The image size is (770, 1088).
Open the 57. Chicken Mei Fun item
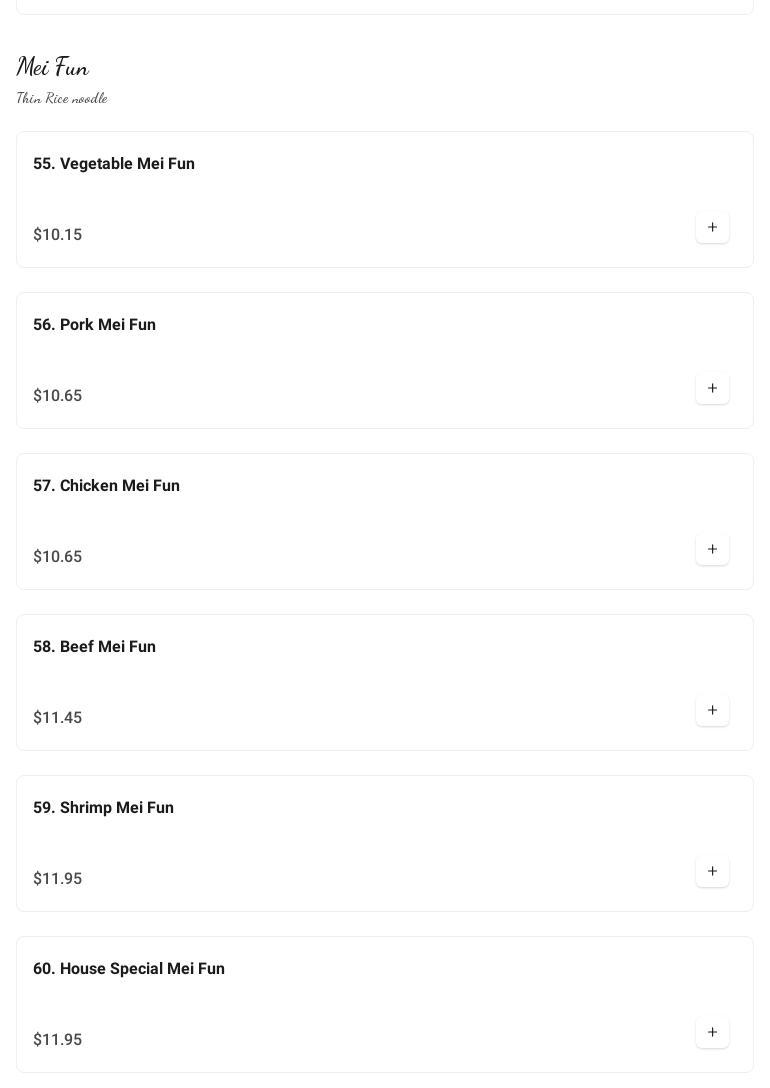[107, 486]
